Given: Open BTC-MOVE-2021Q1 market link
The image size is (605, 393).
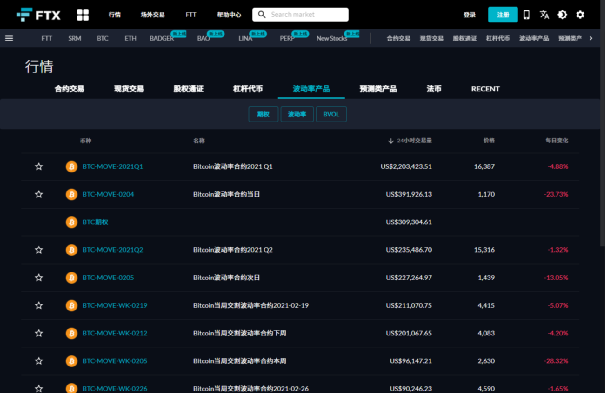Looking at the screenshot, I should pyautogui.click(x=113, y=167).
